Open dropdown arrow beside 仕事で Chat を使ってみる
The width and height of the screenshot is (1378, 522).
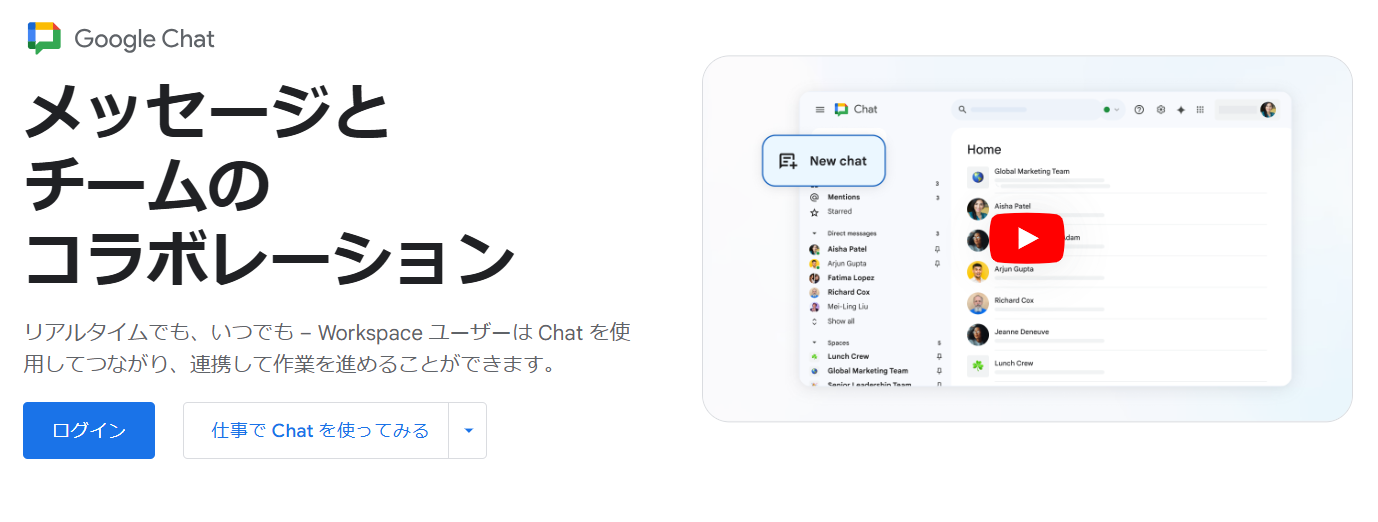point(468,431)
